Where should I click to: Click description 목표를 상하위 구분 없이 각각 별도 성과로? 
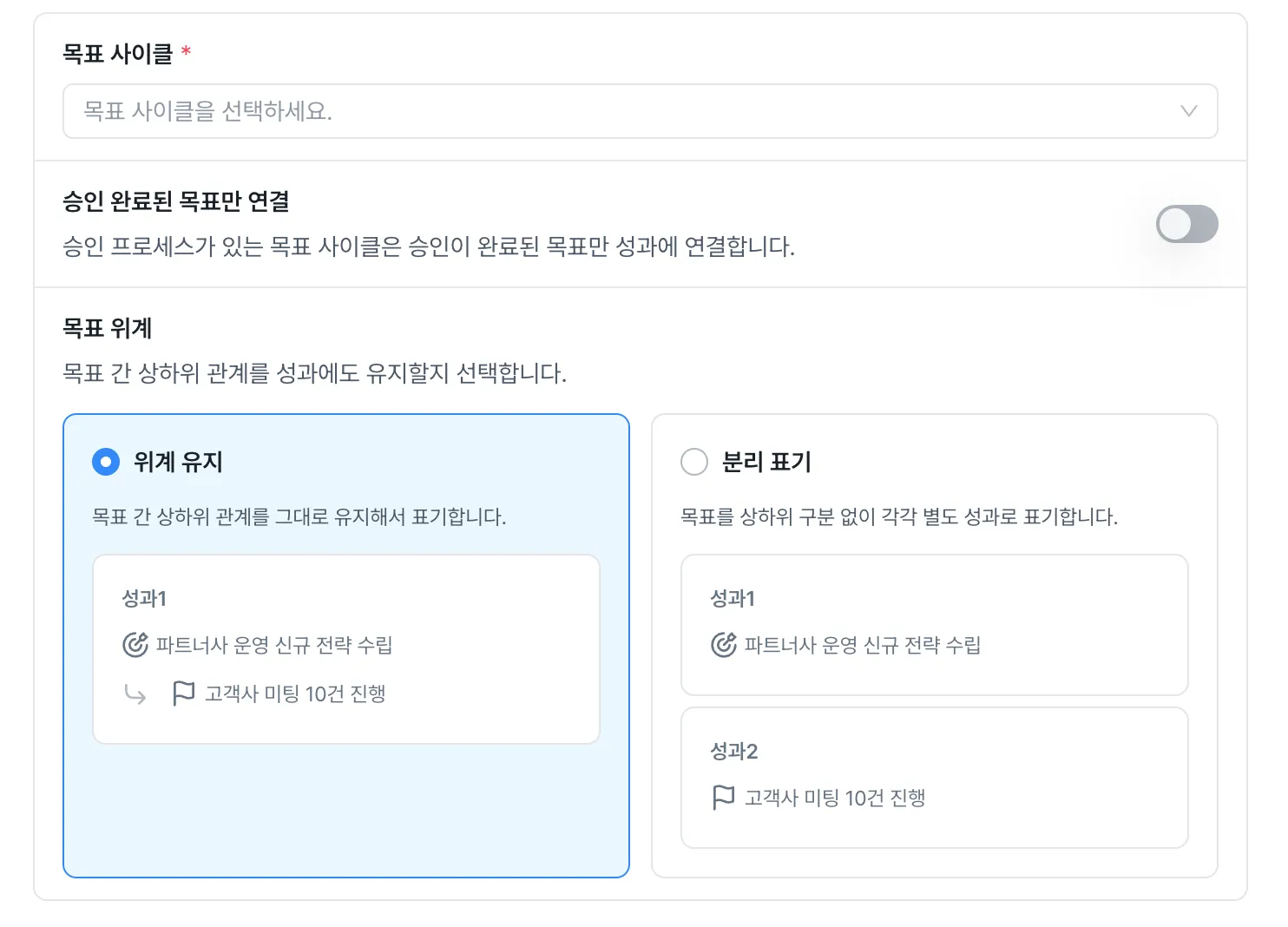[x=899, y=517]
